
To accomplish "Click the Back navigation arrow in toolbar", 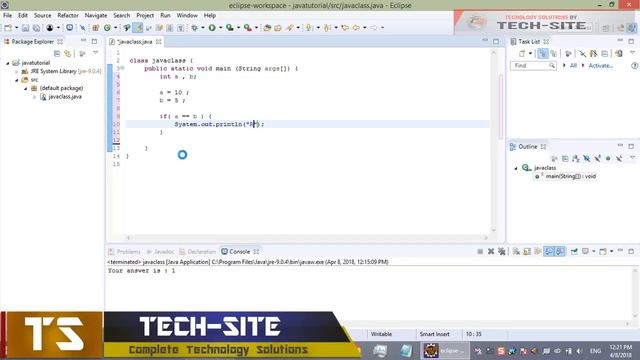I will click(356, 28).
